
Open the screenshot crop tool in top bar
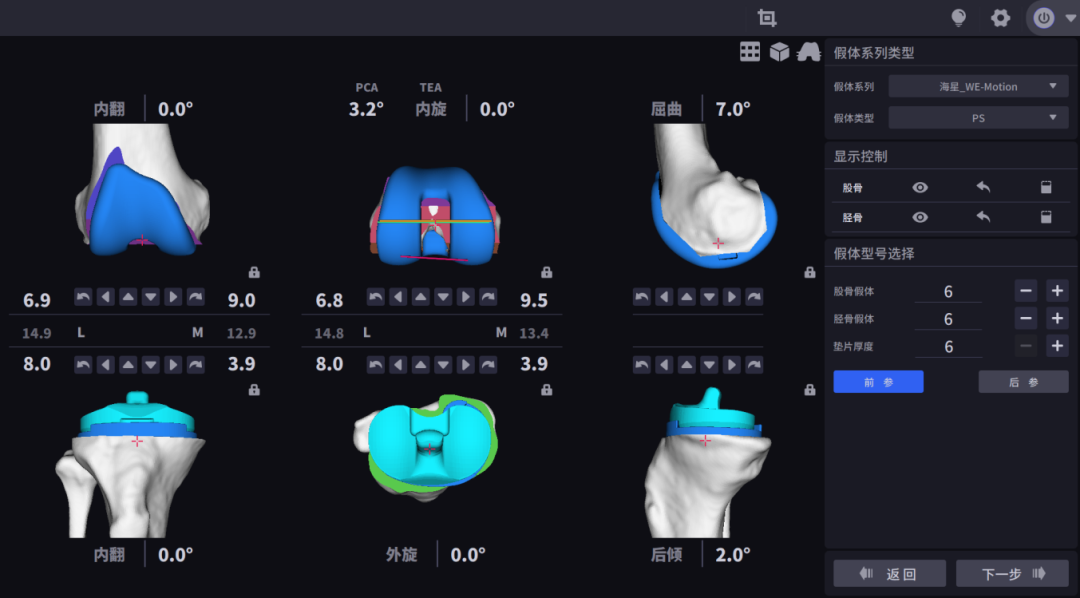tap(767, 18)
